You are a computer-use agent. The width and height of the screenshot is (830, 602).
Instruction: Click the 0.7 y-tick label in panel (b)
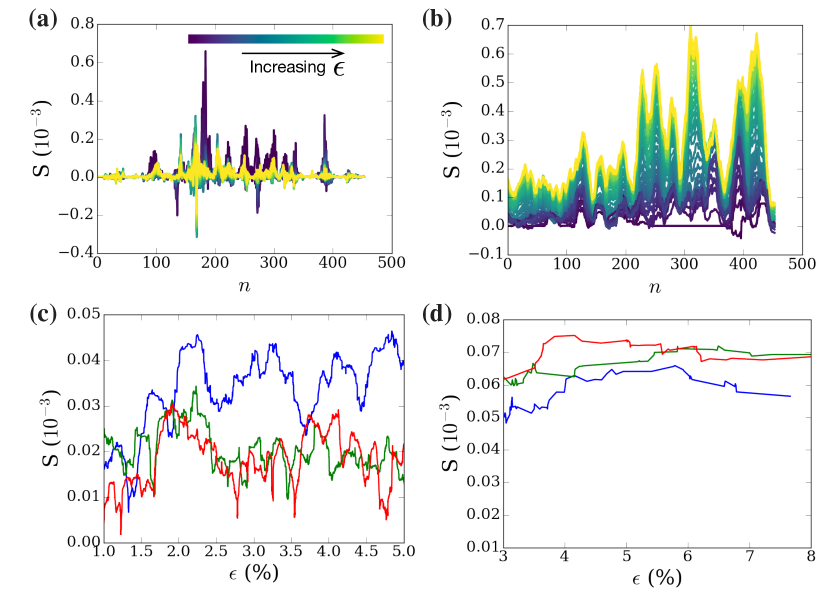tap(493, 24)
